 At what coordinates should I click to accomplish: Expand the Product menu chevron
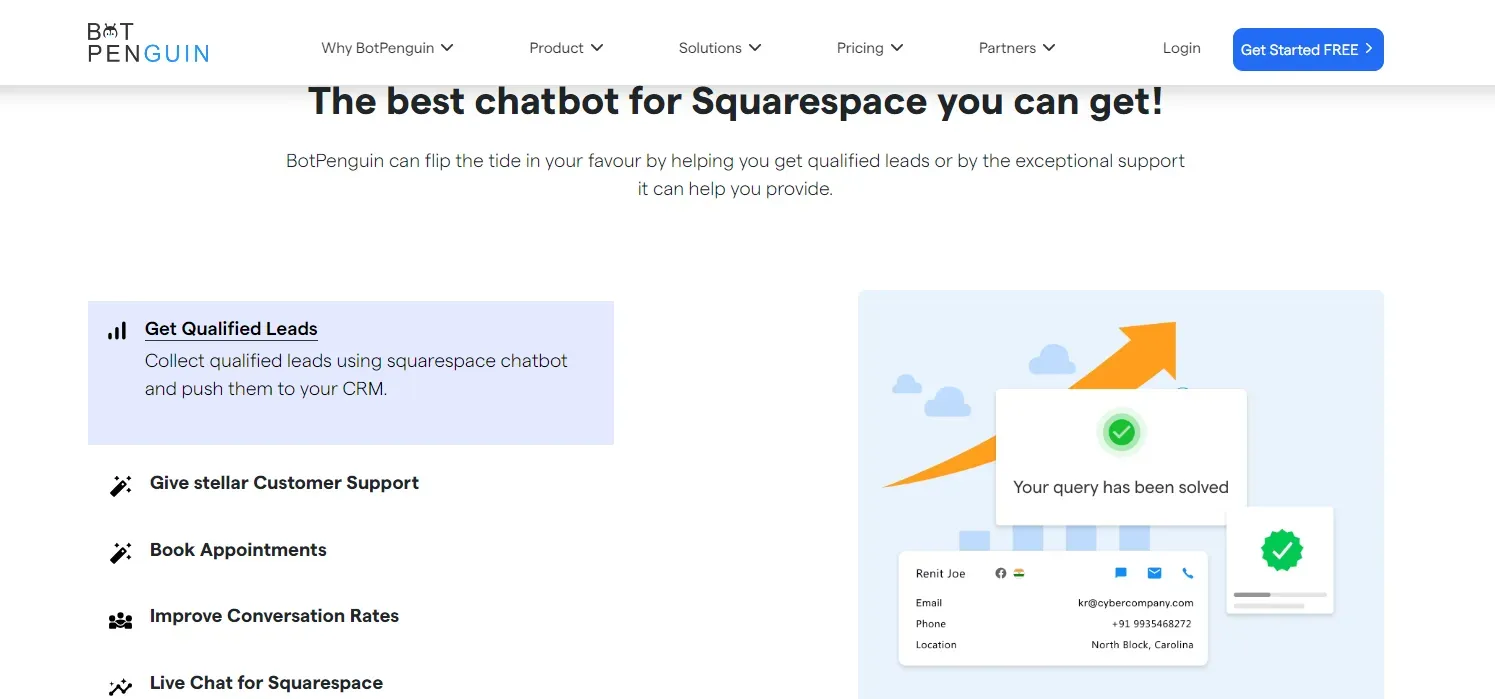[x=597, y=47]
